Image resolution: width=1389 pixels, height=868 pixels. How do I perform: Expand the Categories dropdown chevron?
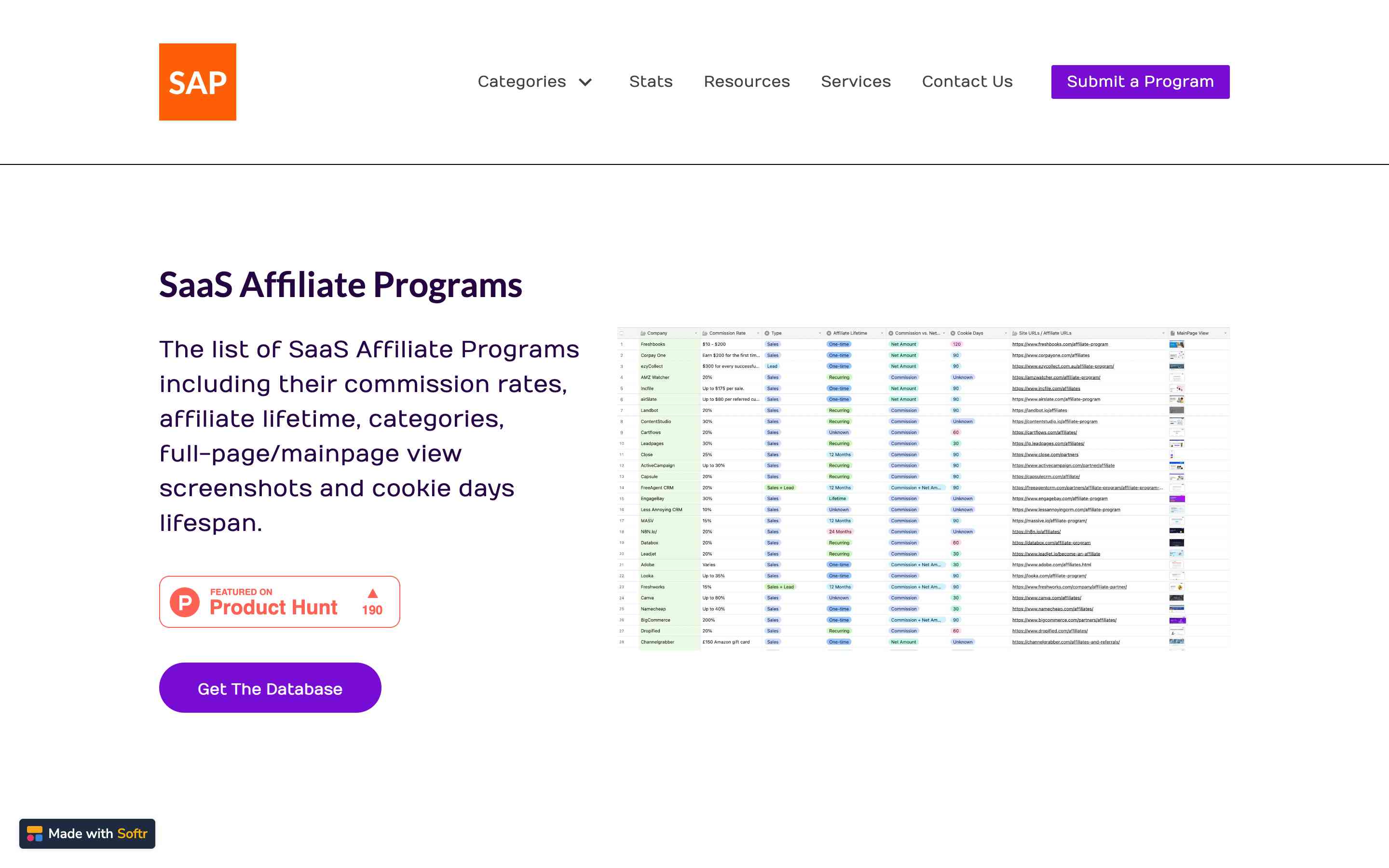tap(585, 82)
